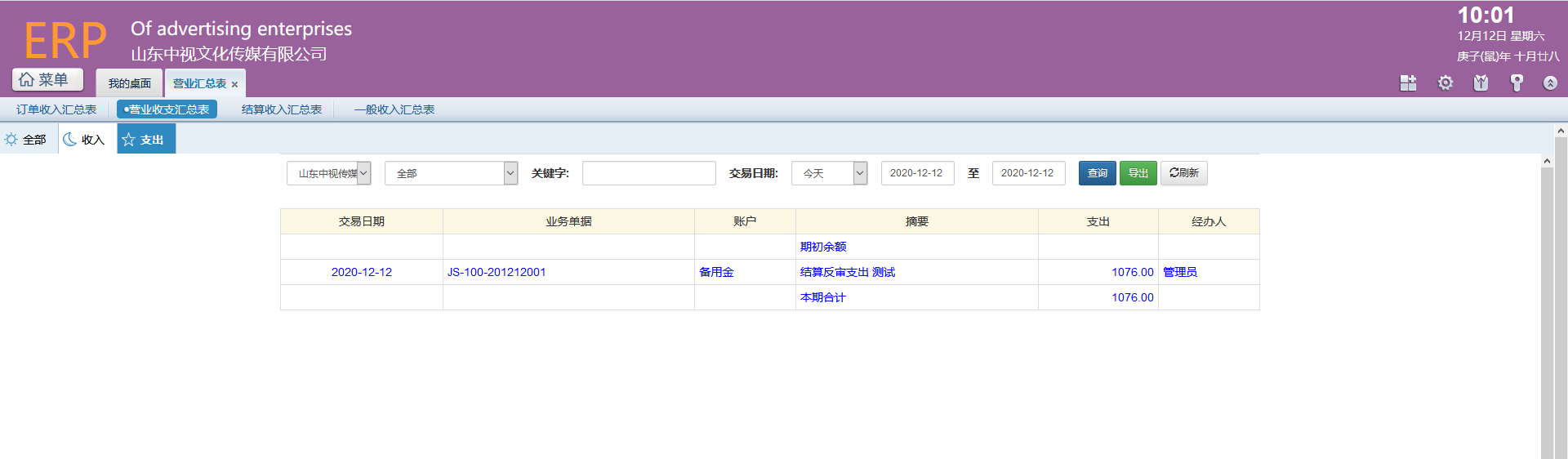
Task: Click 1076.00 amount in 管理员 row
Action: [1133, 272]
